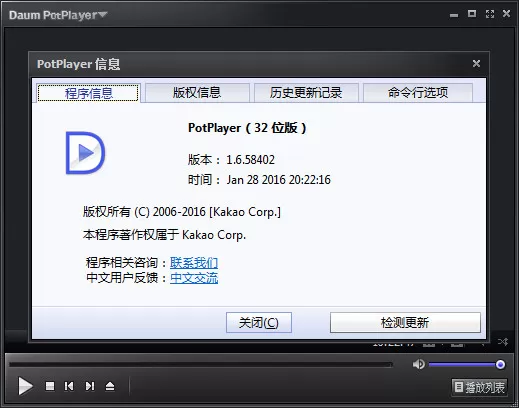The image size is (519, 408).
Task: Click the version number 1.6.58402
Action: pyautogui.click(x=250, y=160)
